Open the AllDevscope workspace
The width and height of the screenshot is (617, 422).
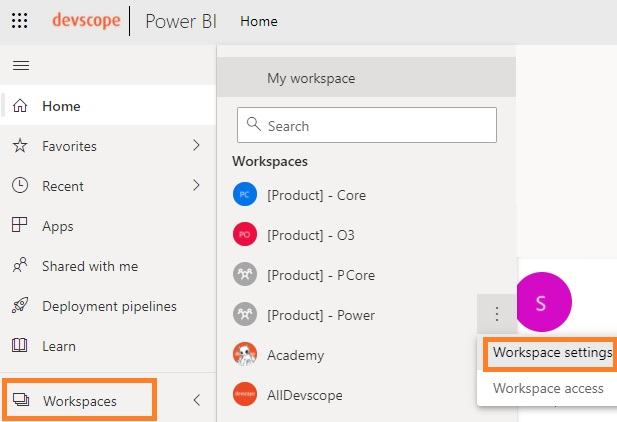point(304,395)
